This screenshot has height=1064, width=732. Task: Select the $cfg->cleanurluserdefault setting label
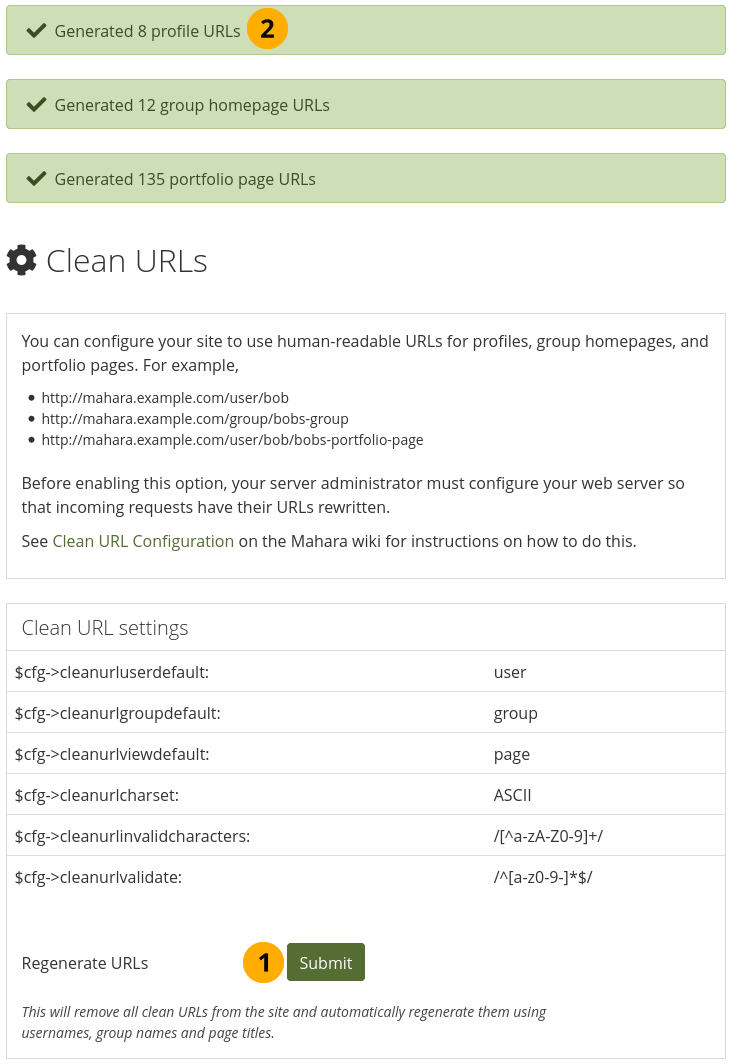point(112,672)
